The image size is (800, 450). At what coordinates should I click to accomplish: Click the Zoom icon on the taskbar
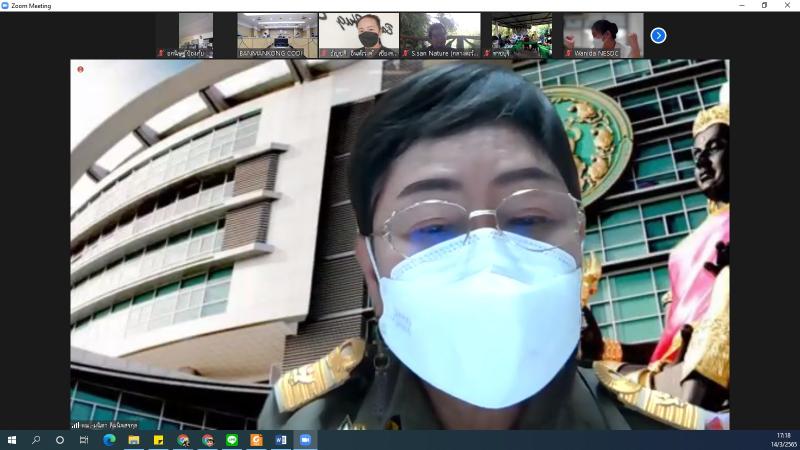pyautogui.click(x=305, y=440)
